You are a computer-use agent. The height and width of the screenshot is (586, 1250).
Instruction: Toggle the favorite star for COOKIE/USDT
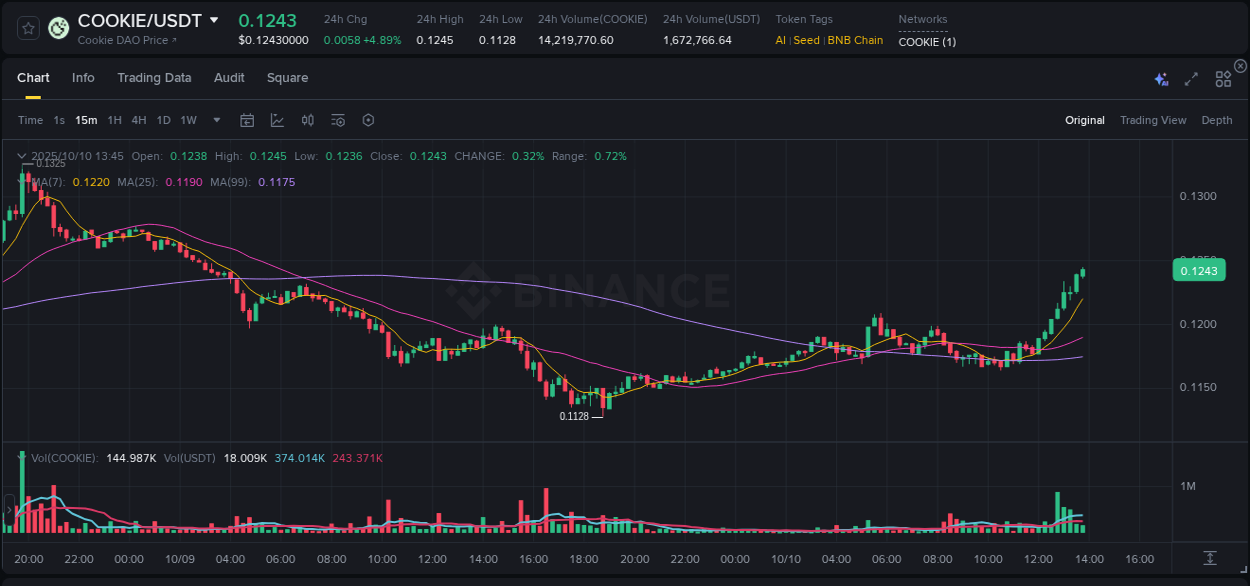(x=27, y=28)
